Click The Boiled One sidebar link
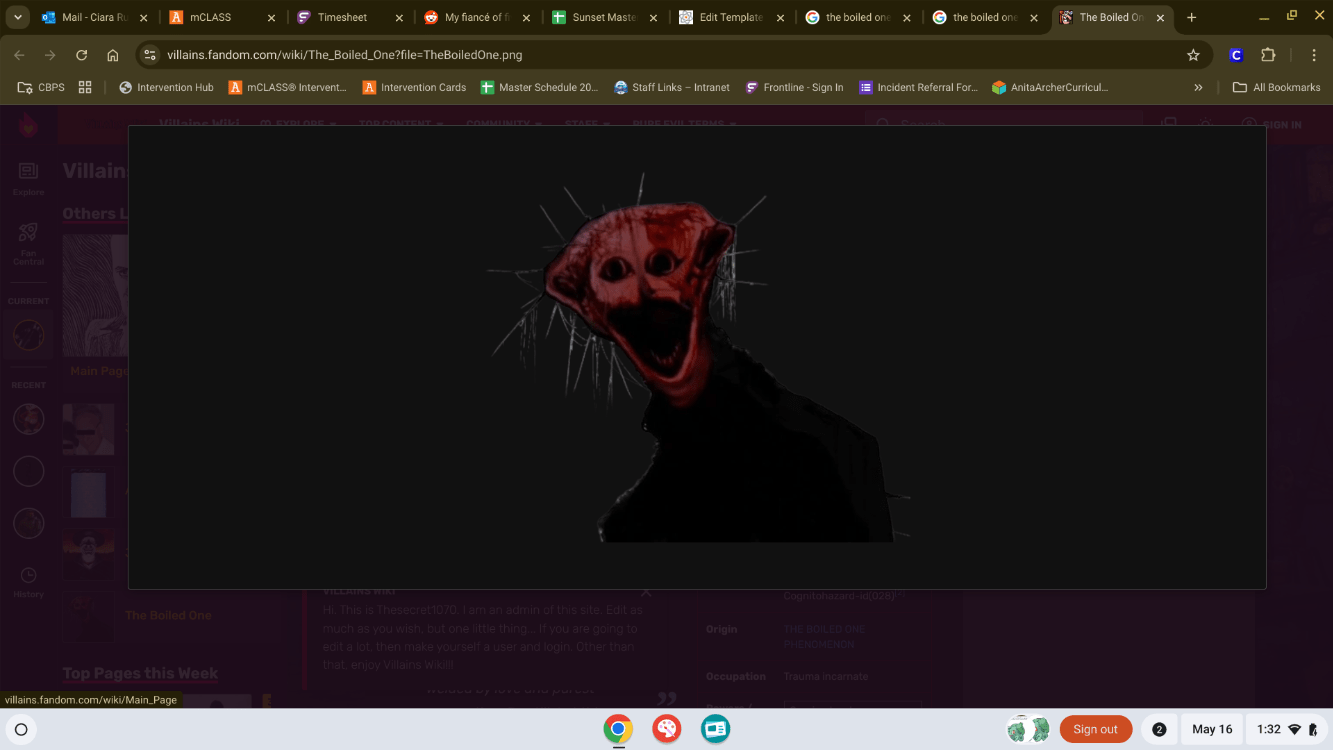This screenshot has height=750, width=1333. pos(168,615)
